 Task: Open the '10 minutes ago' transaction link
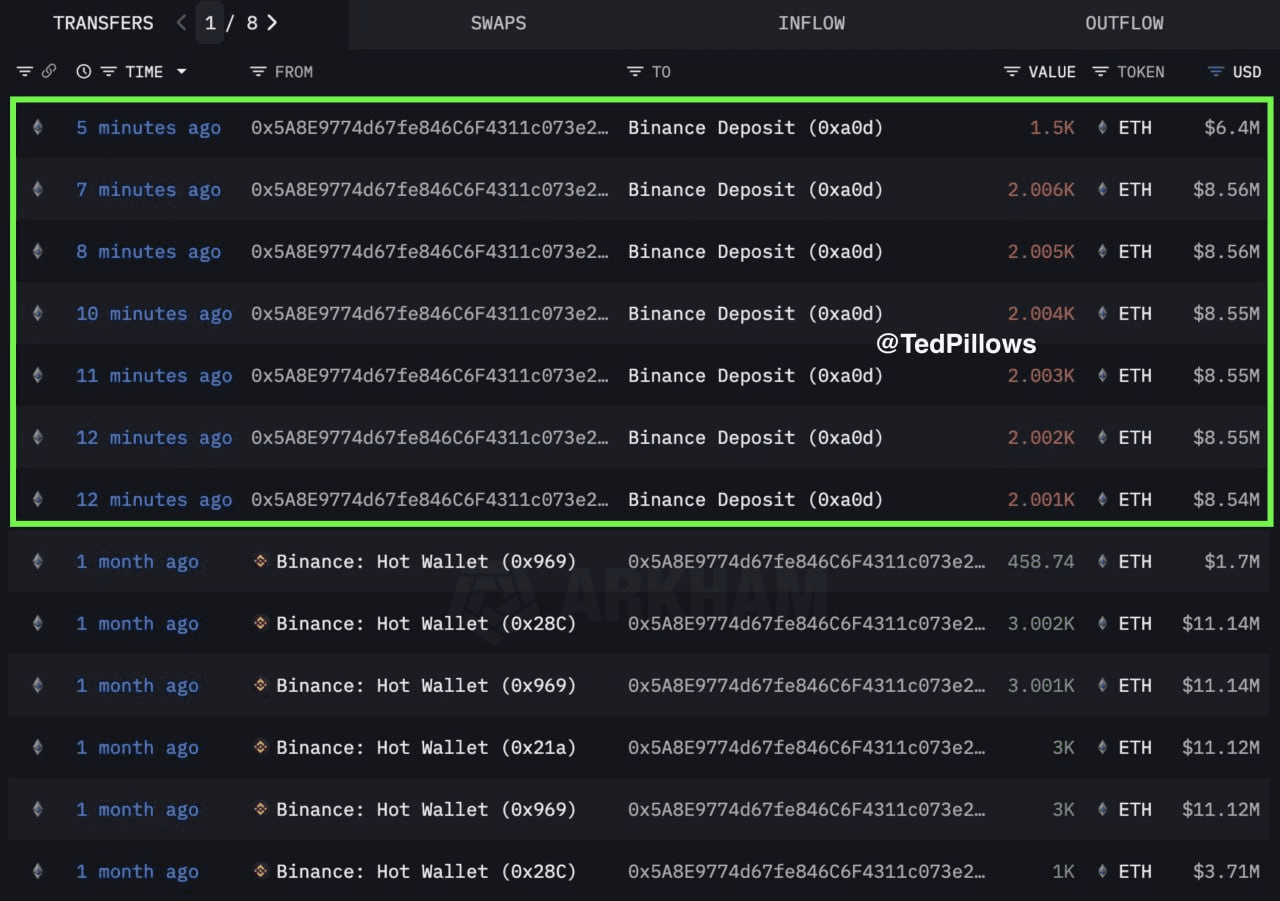click(154, 314)
